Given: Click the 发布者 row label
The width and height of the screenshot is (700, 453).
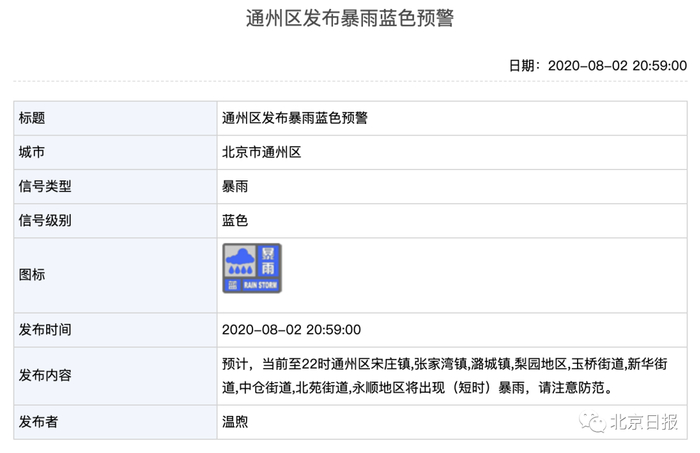Looking at the screenshot, I should point(38,422).
